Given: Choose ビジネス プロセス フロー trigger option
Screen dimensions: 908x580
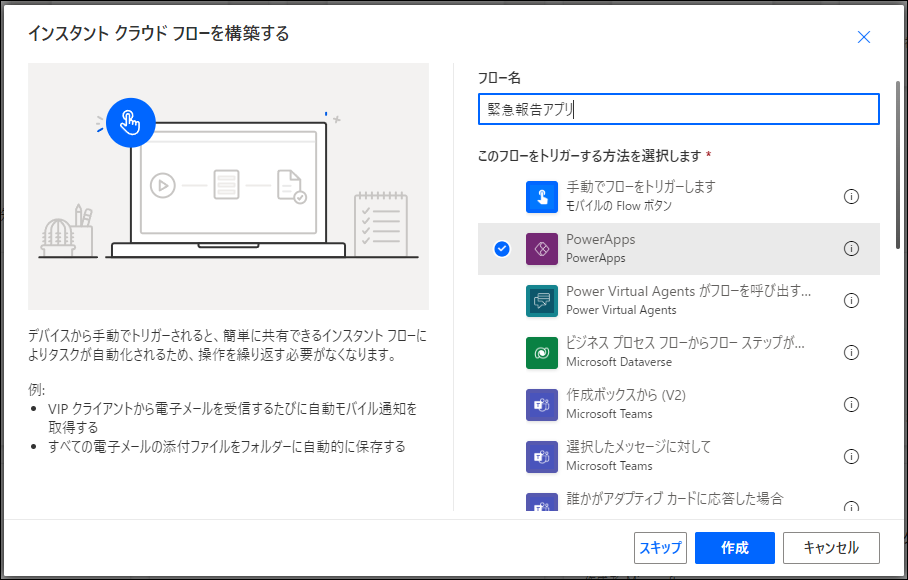Looking at the screenshot, I should (x=679, y=353).
